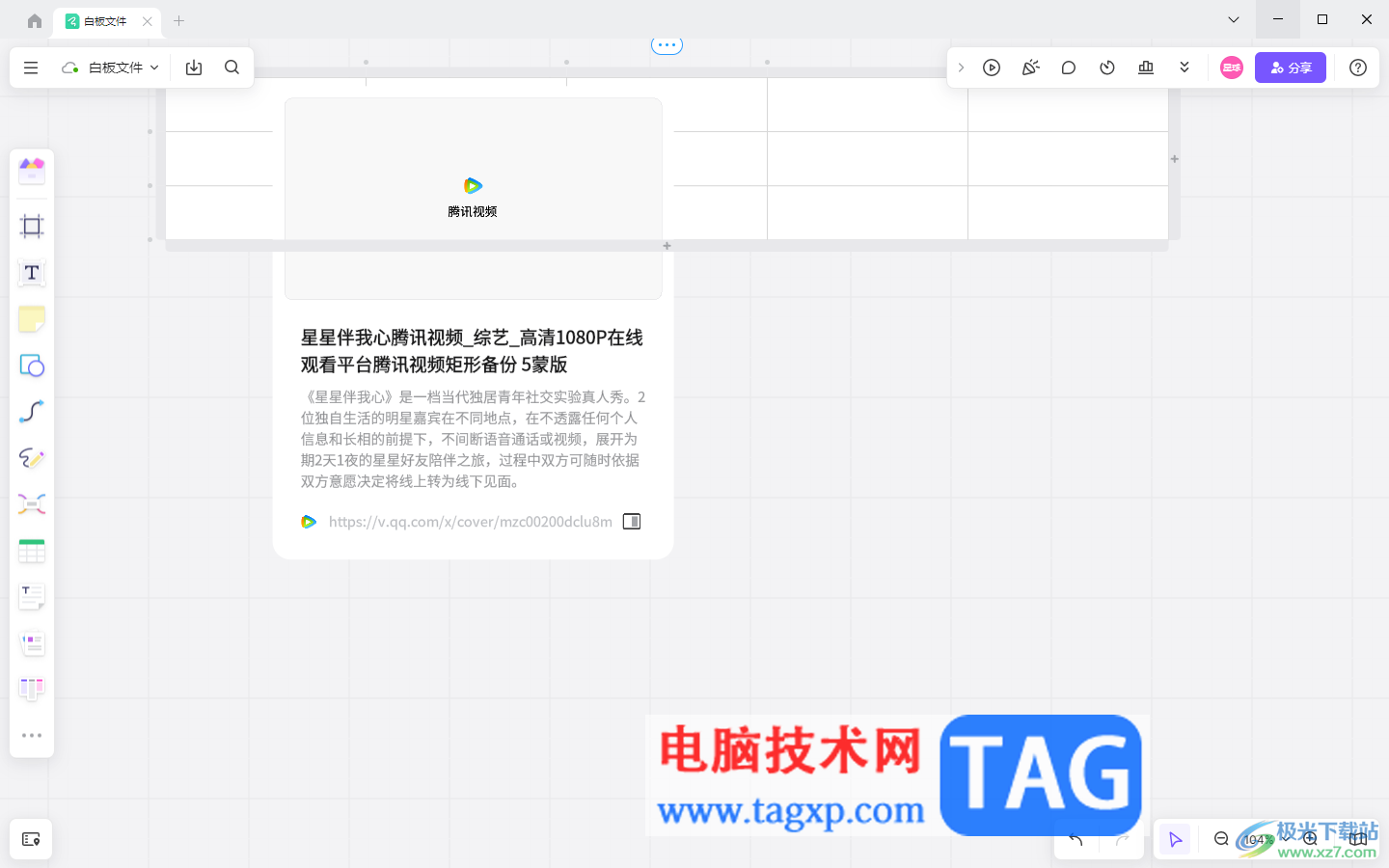Select the Shapes tool
The width and height of the screenshot is (1389, 868).
point(32,366)
